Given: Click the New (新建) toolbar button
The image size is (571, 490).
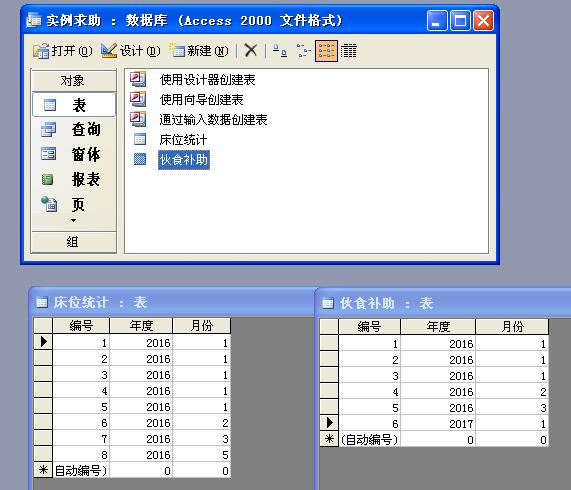Looking at the screenshot, I should tap(199, 51).
